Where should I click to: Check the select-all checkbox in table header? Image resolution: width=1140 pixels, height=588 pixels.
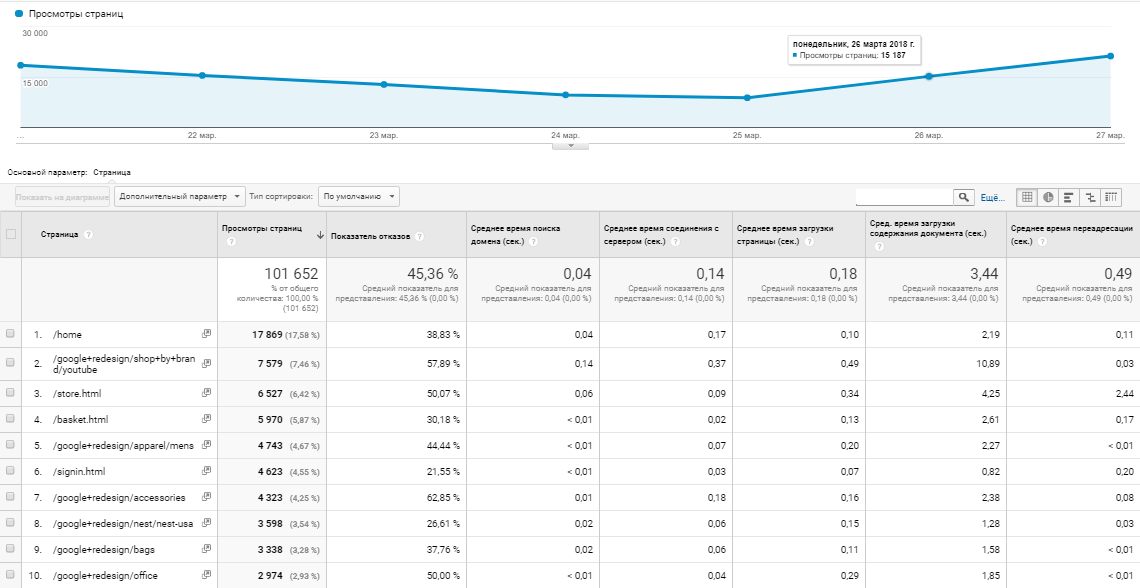(11, 234)
